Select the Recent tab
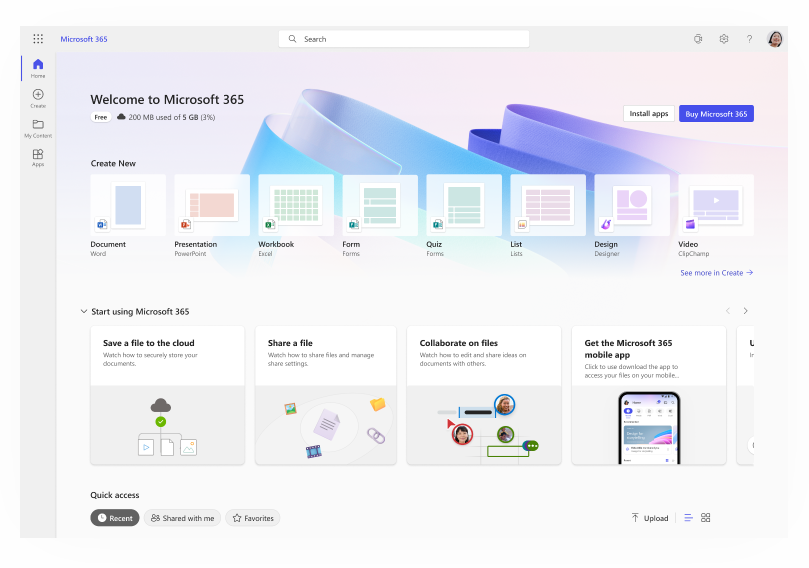This screenshot has width=809, height=568. point(115,518)
